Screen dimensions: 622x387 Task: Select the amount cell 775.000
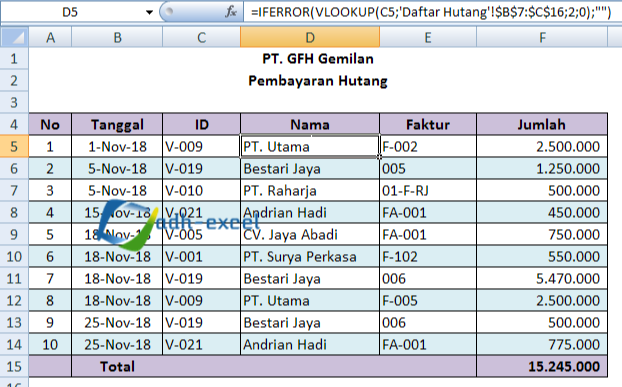(542, 345)
